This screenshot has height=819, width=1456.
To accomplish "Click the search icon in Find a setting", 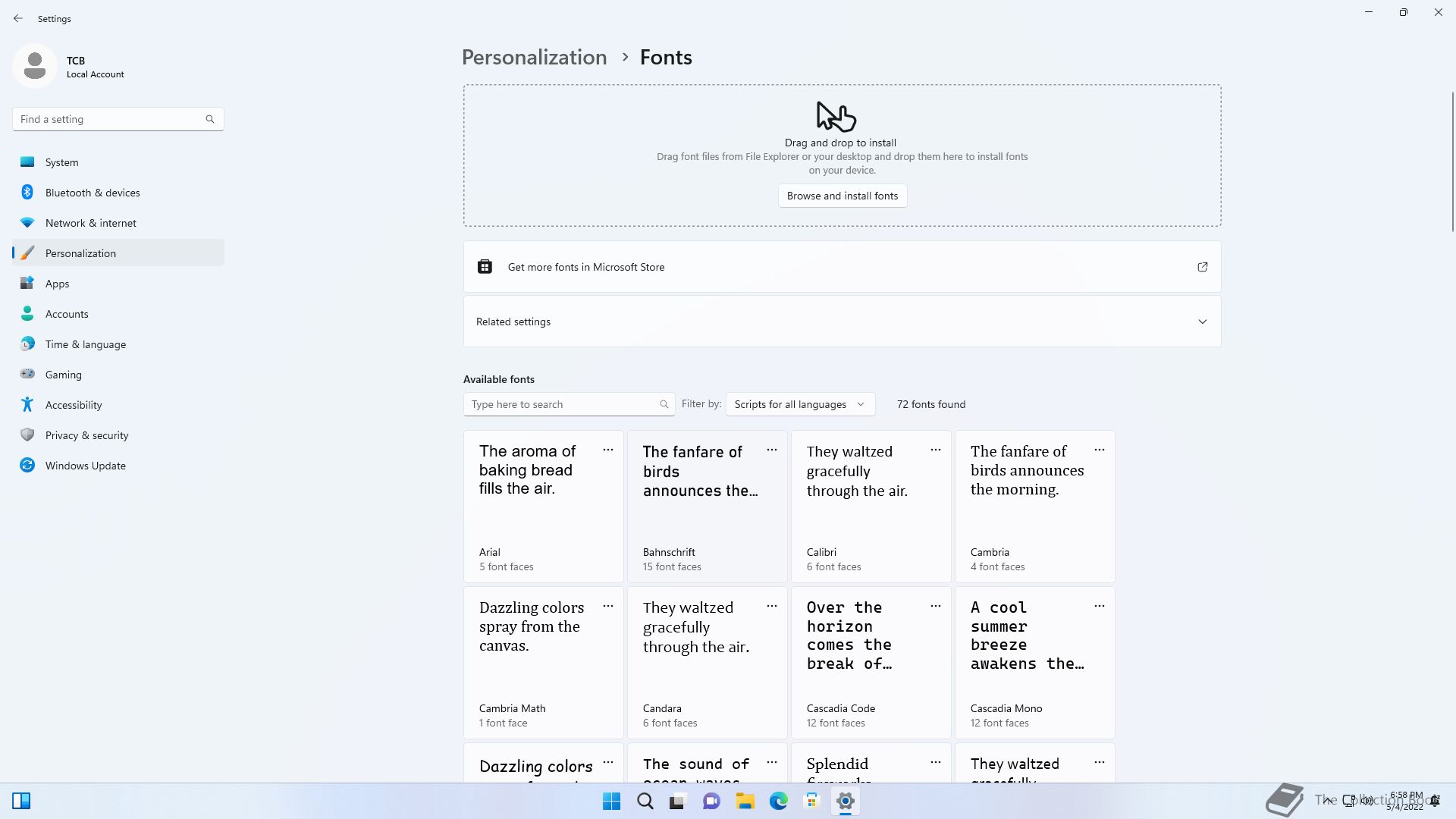I will 210,119.
